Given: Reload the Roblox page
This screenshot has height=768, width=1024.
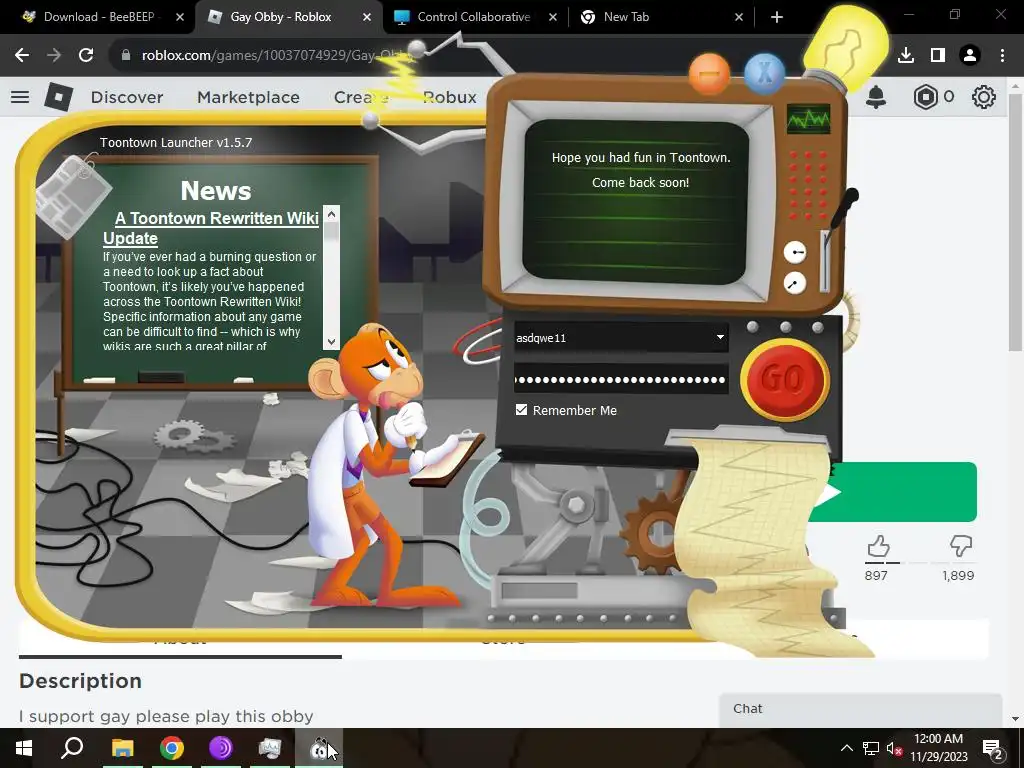Looking at the screenshot, I should click(x=86, y=56).
